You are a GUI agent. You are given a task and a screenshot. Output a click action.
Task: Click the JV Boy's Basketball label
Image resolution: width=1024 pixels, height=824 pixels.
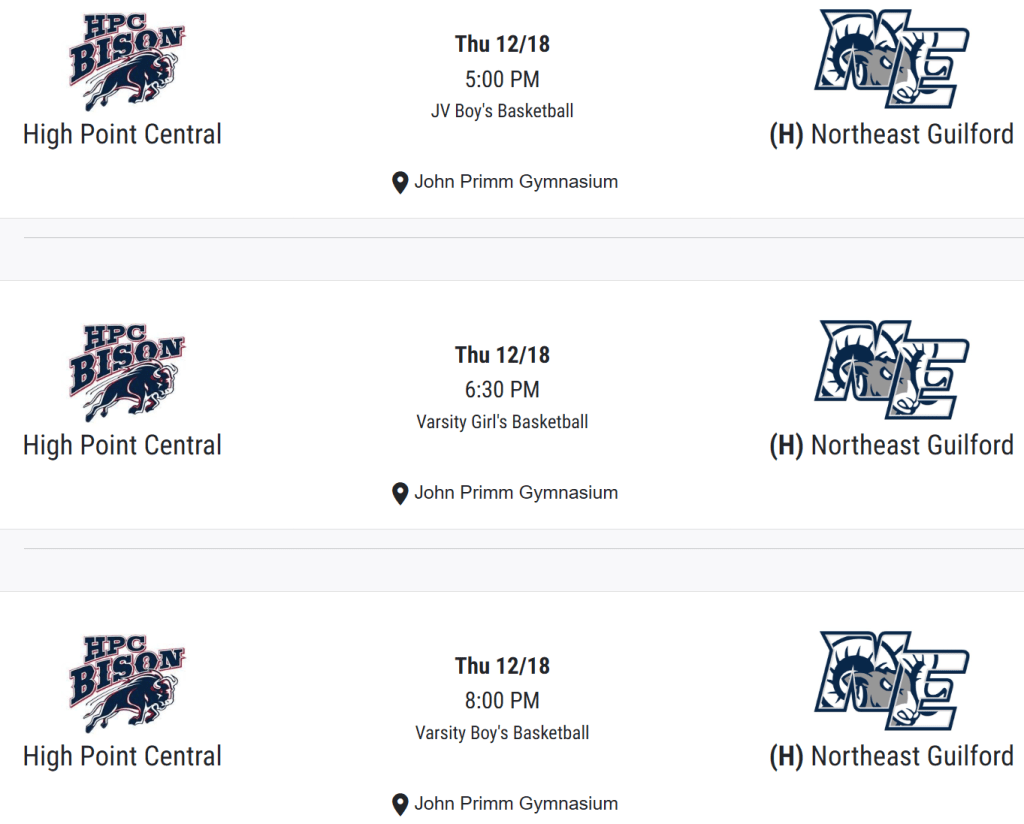pos(502,111)
